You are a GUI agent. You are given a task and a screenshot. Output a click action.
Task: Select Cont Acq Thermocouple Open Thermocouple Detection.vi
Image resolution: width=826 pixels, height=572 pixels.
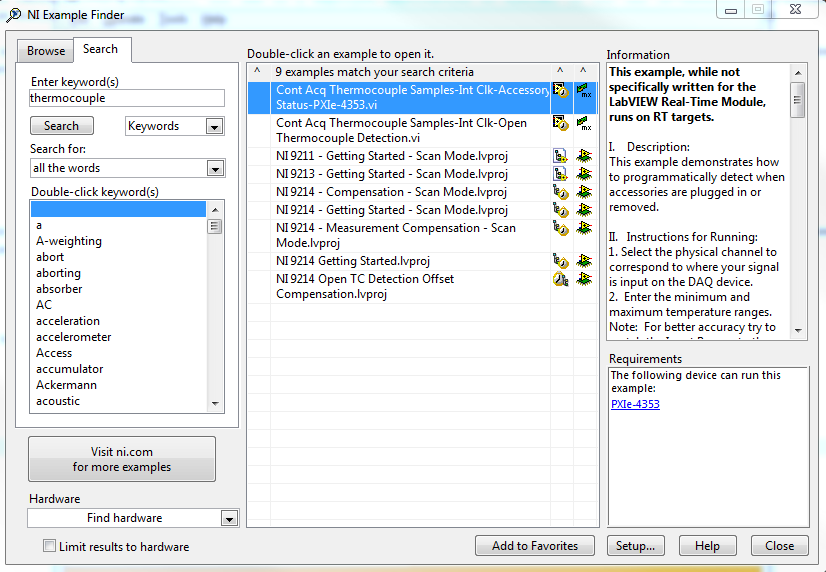point(401,131)
